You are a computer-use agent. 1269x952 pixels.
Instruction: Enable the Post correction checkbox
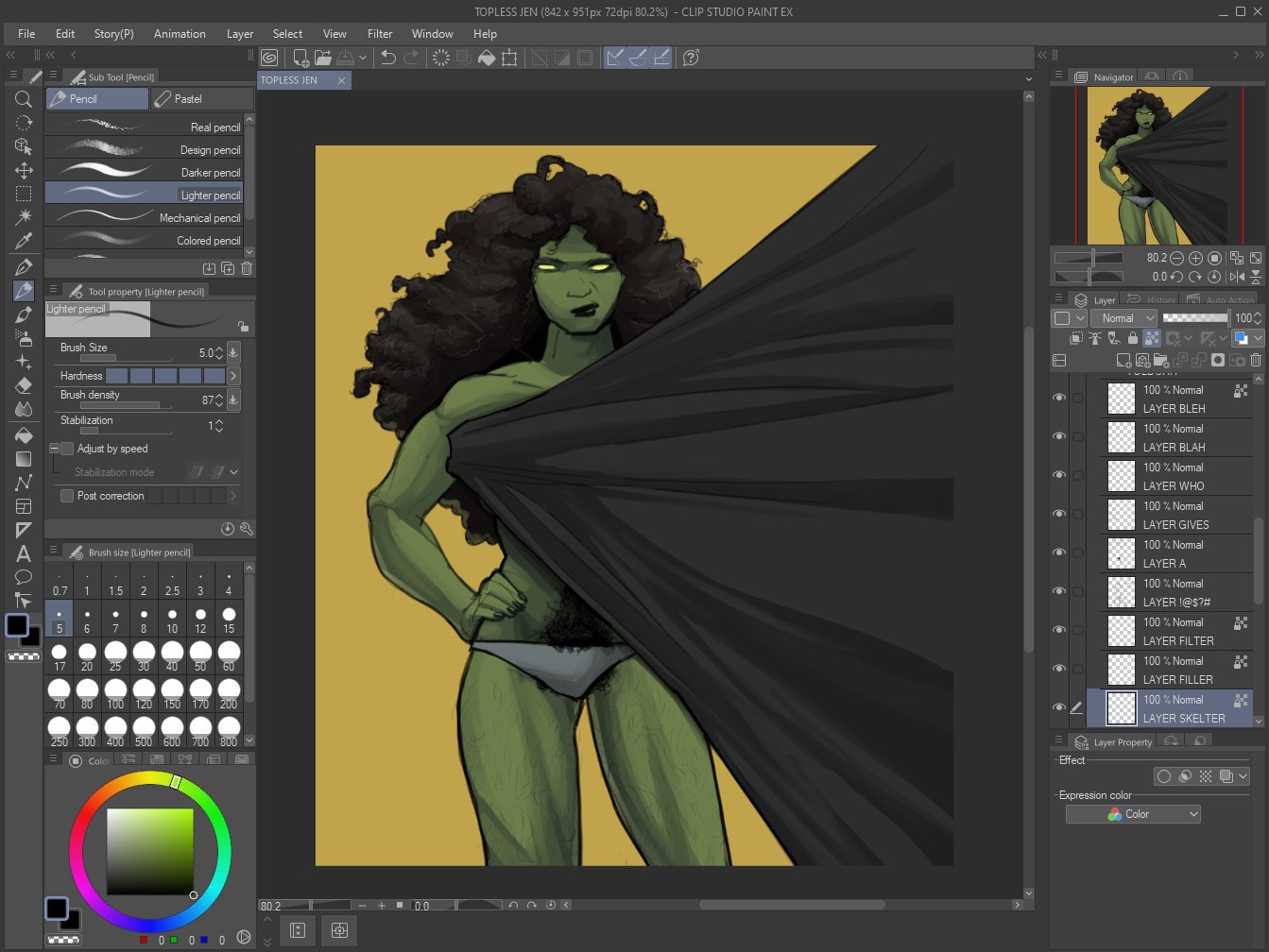67,496
